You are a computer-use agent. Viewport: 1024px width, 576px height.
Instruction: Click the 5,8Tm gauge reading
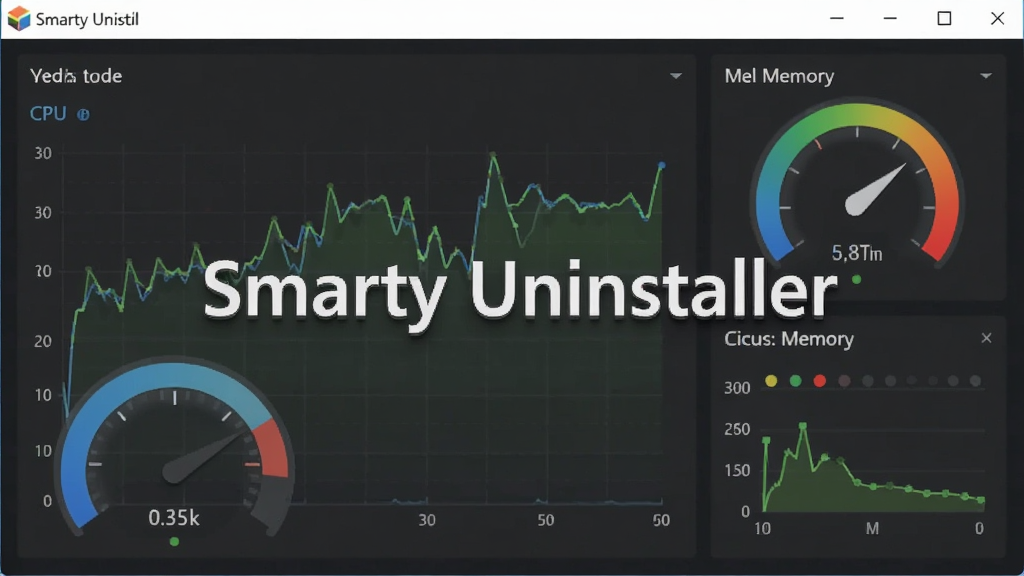tap(857, 253)
